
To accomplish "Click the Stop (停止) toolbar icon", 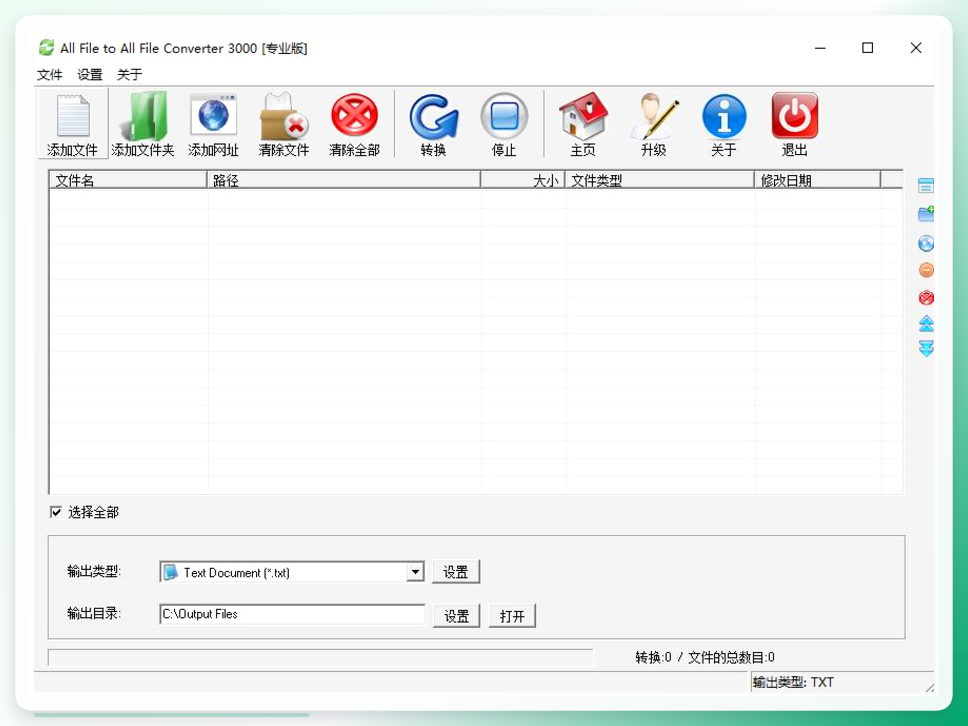I will [x=504, y=115].
